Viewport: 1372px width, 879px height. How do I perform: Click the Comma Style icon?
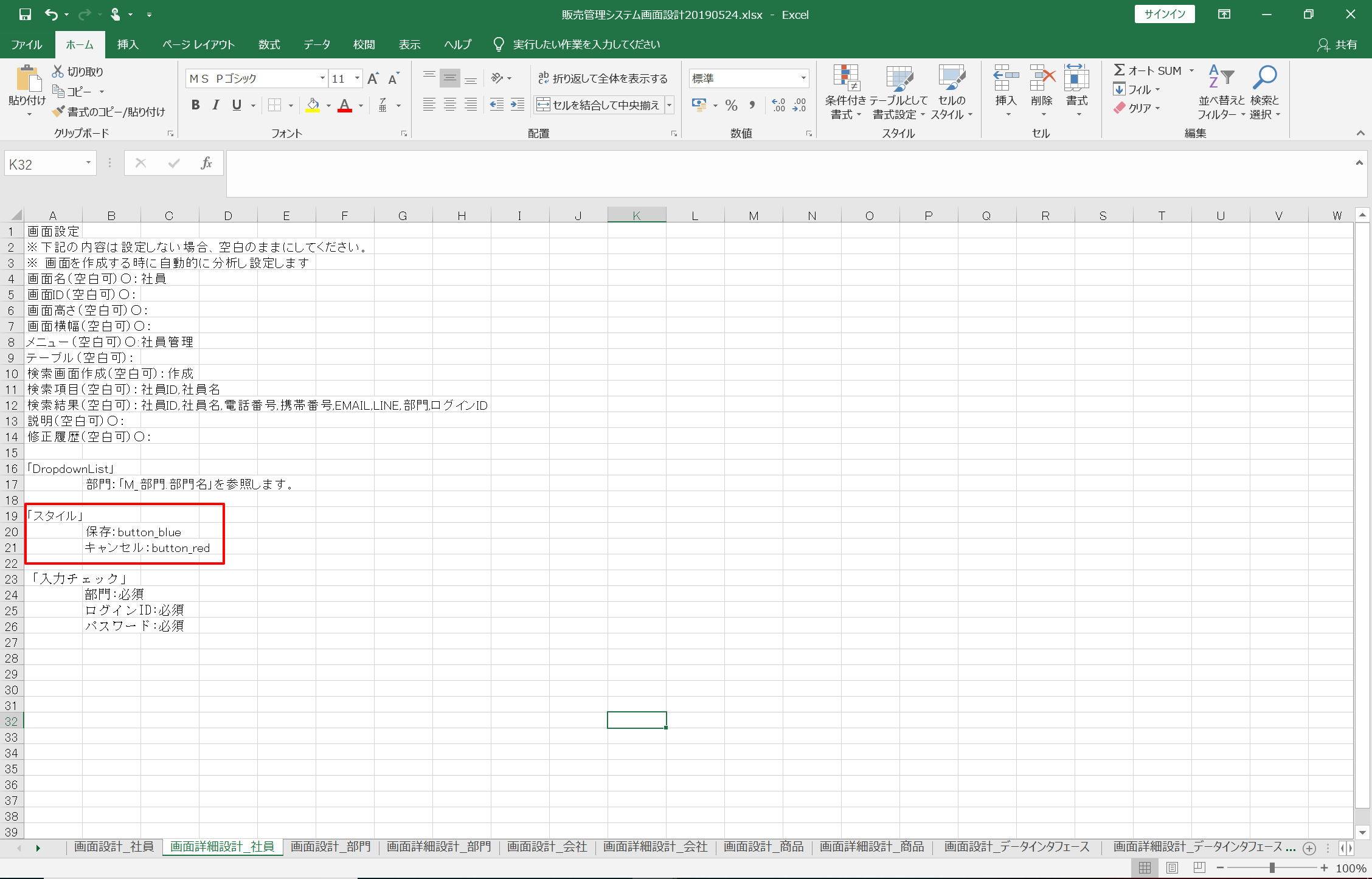click(752, 105)
